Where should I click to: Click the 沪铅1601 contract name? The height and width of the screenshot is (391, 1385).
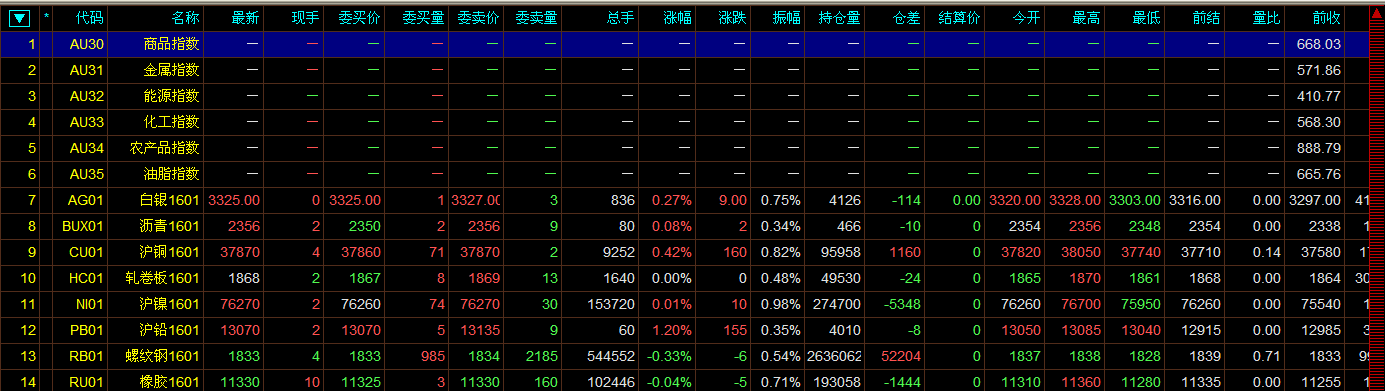(170, 330)
